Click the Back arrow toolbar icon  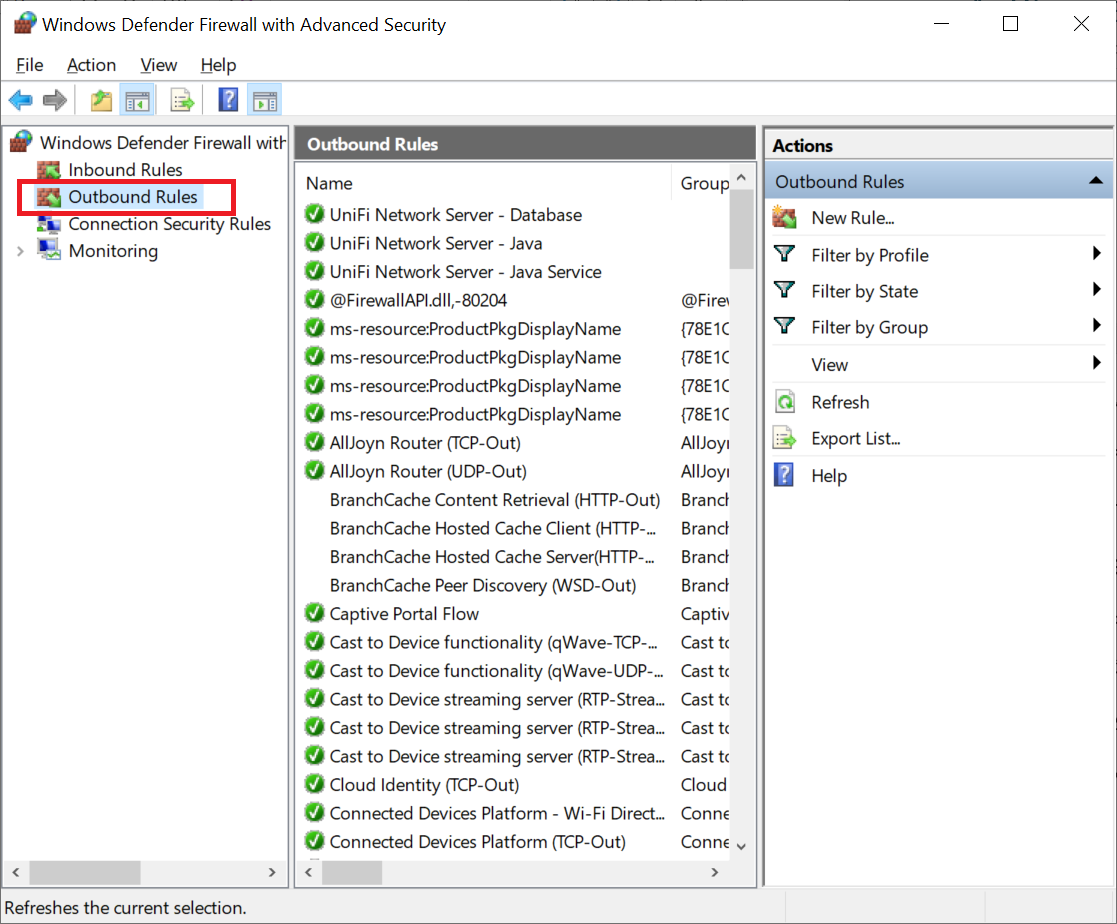coord(20,100)
